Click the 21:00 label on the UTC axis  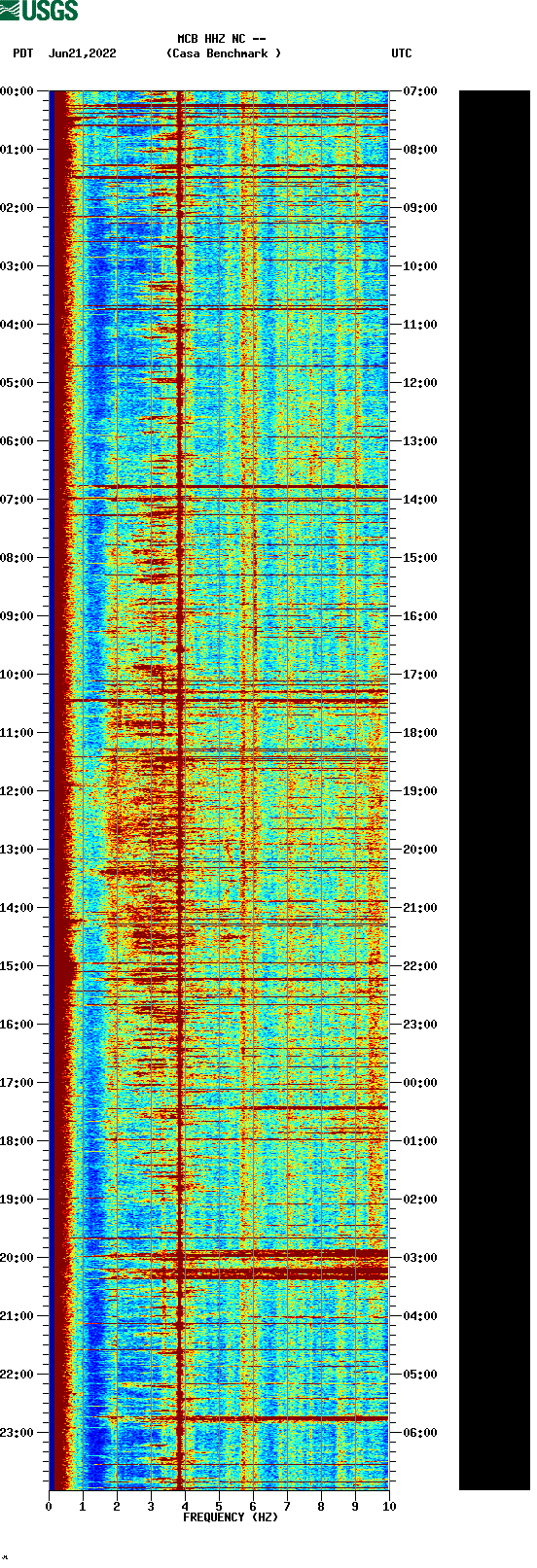[x=420, y=908]
